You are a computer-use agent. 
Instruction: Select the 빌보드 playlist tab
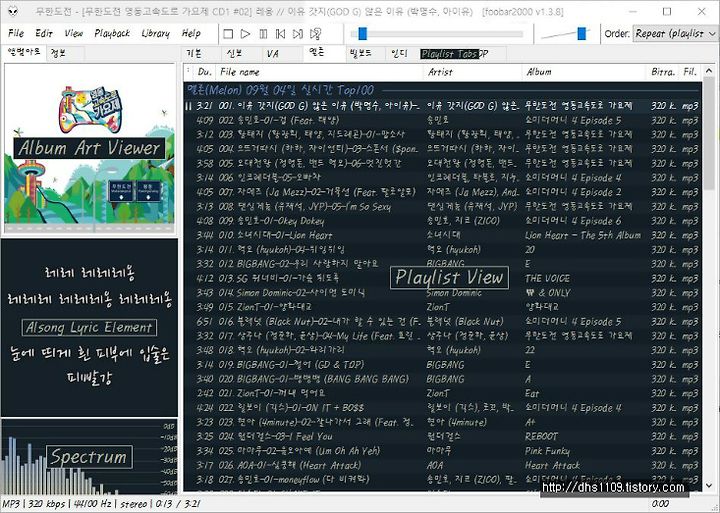365,54
